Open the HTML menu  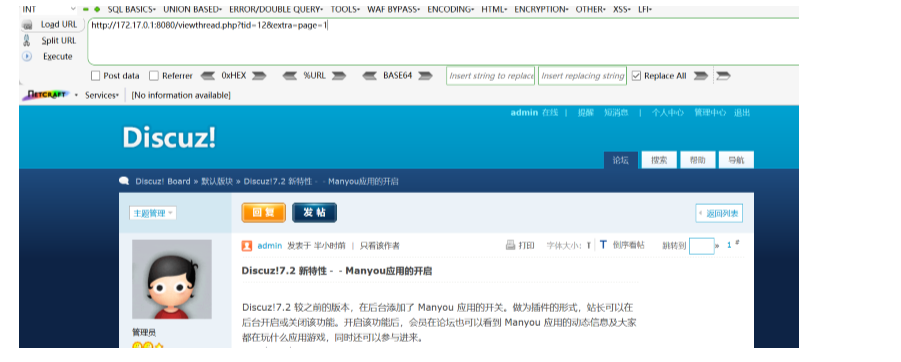pos(494,9)
